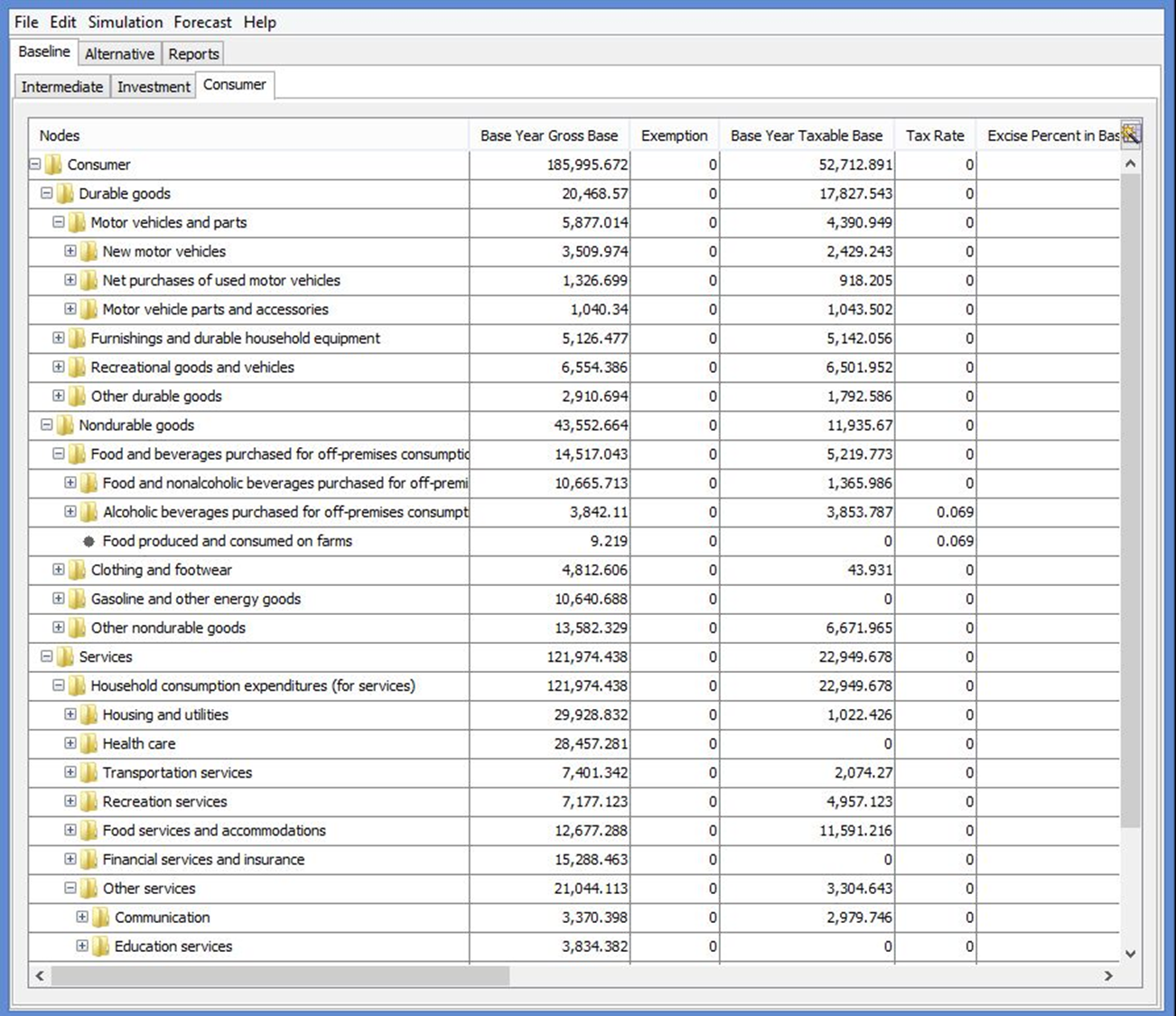This screenshot has width=1176, height=1016.
Task: Switch to the Reports tab
Action: pos(193,53)
